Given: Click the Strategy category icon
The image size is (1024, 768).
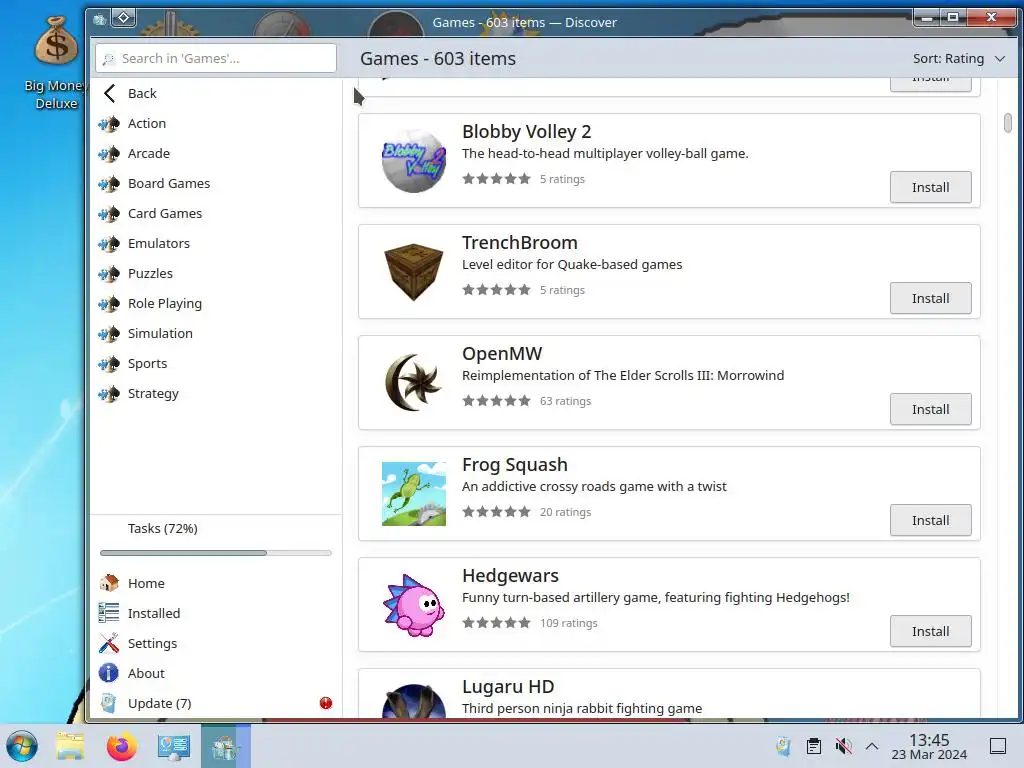Looking at the screenshot, I should tap(109, 394).
